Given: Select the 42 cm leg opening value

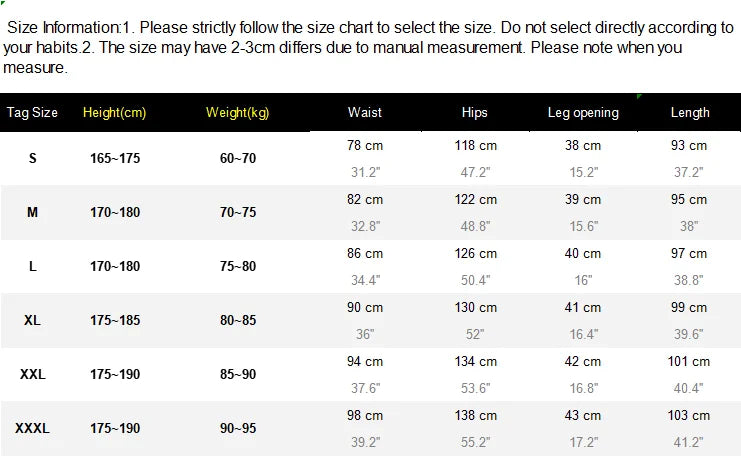Looking at the screenshot, I should click(x=583, y=362).
